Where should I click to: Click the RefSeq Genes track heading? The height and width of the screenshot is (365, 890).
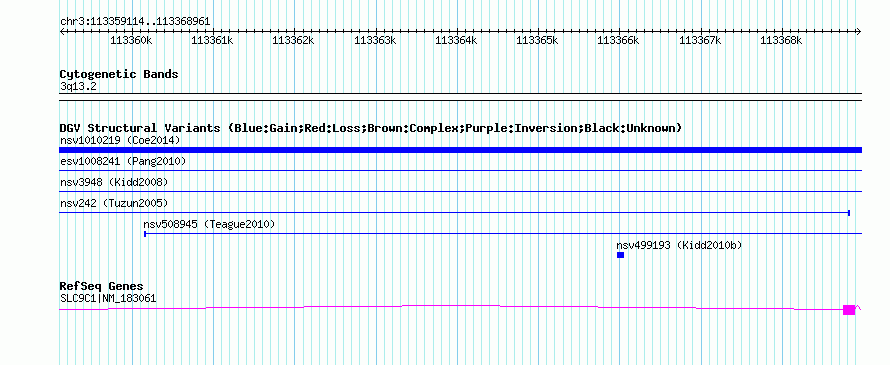102,286
